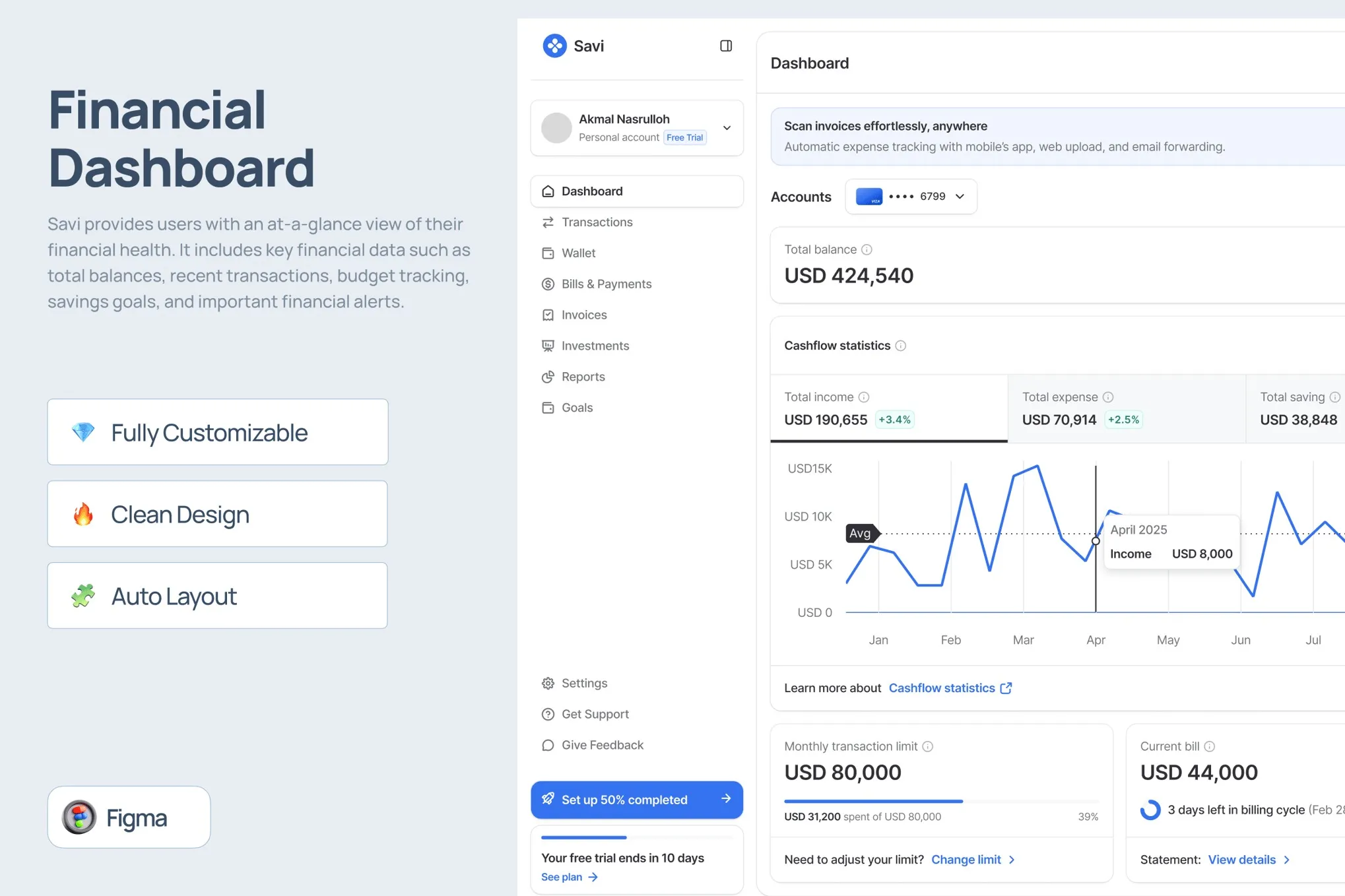
Task: Click the Set up 50% completed button
Action: pyautogui.click(x=637, y=800)
